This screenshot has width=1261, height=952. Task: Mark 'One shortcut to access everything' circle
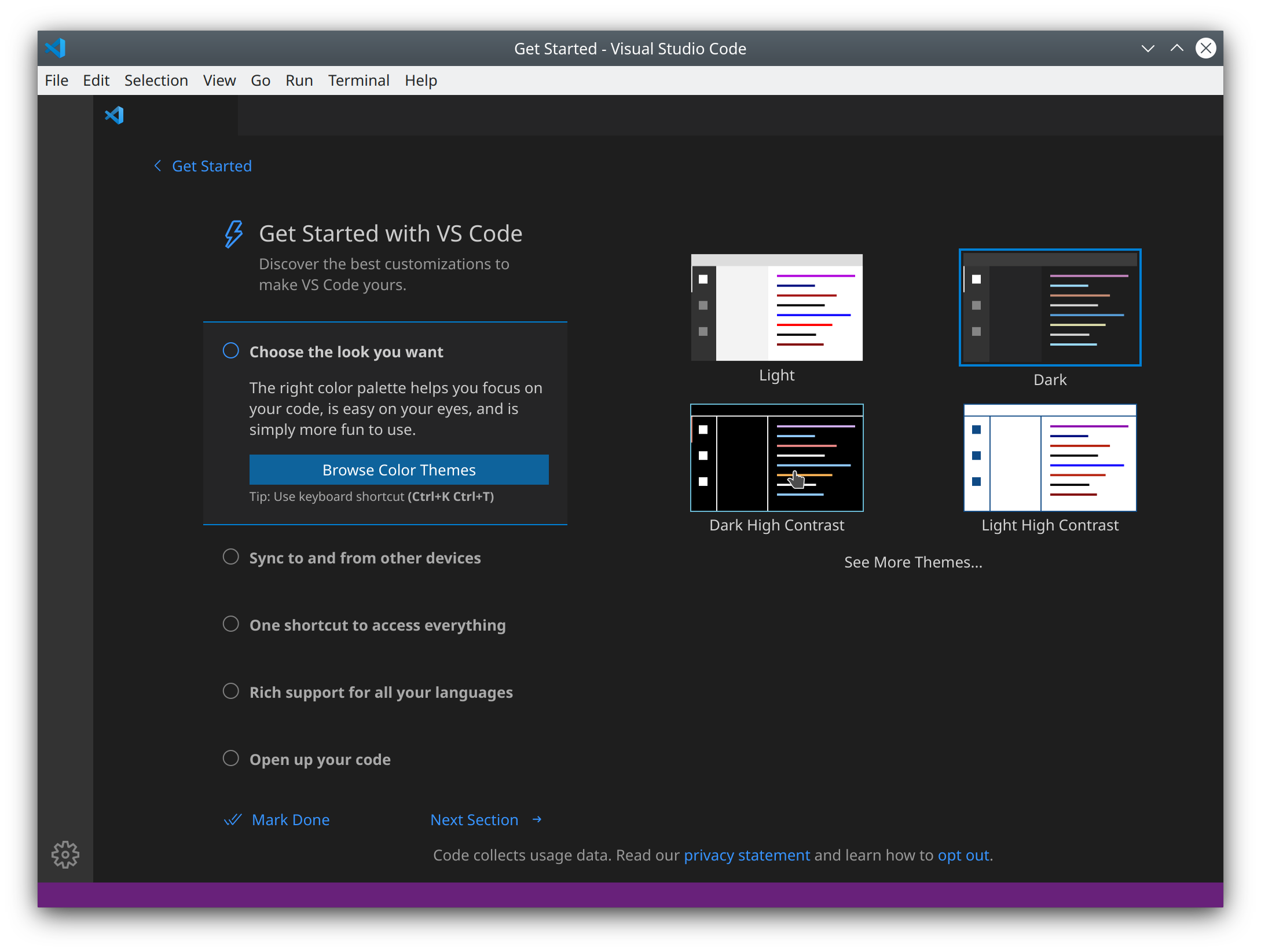(230, 624)
